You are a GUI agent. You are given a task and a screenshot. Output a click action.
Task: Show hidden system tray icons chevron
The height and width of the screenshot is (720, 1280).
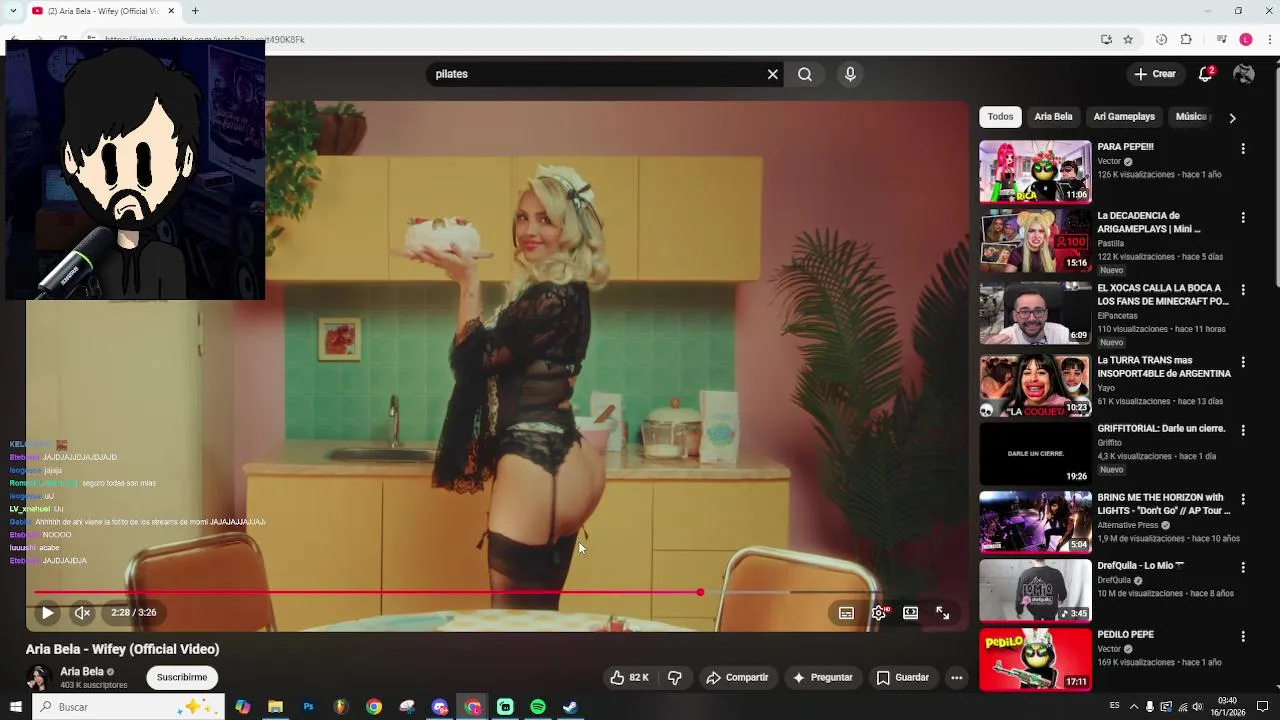[x=1134, y=707]
